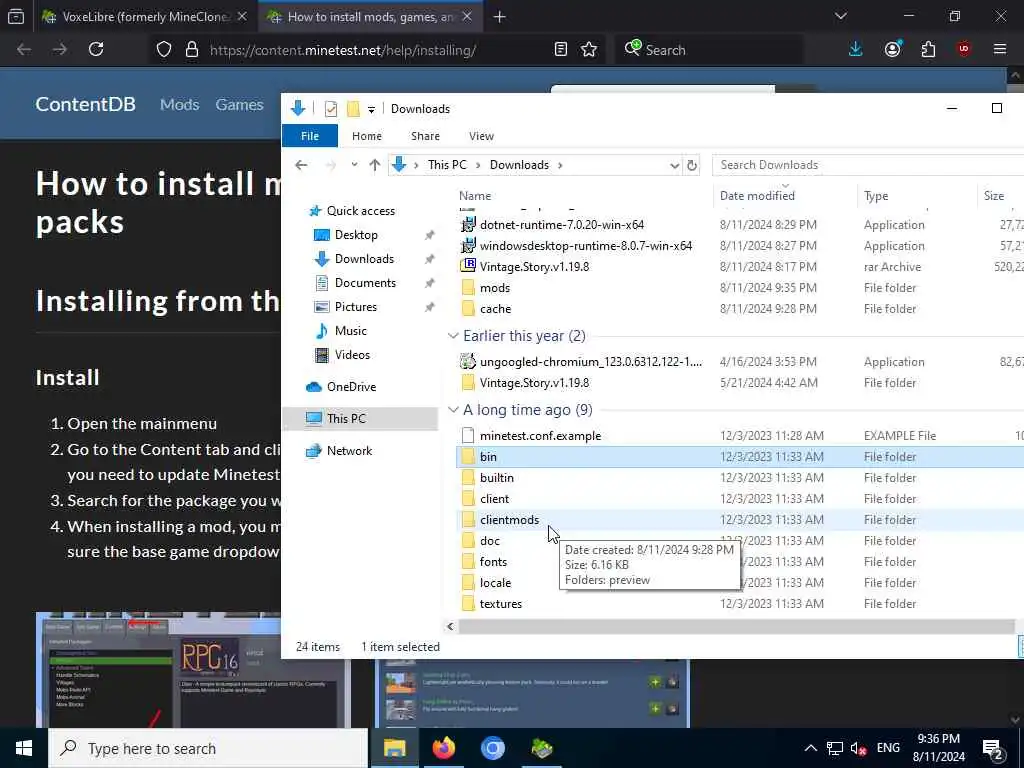Viewport: 1024px width, 768px height.
Task: Select Network in the navigation pane
Action: point(349,451)
